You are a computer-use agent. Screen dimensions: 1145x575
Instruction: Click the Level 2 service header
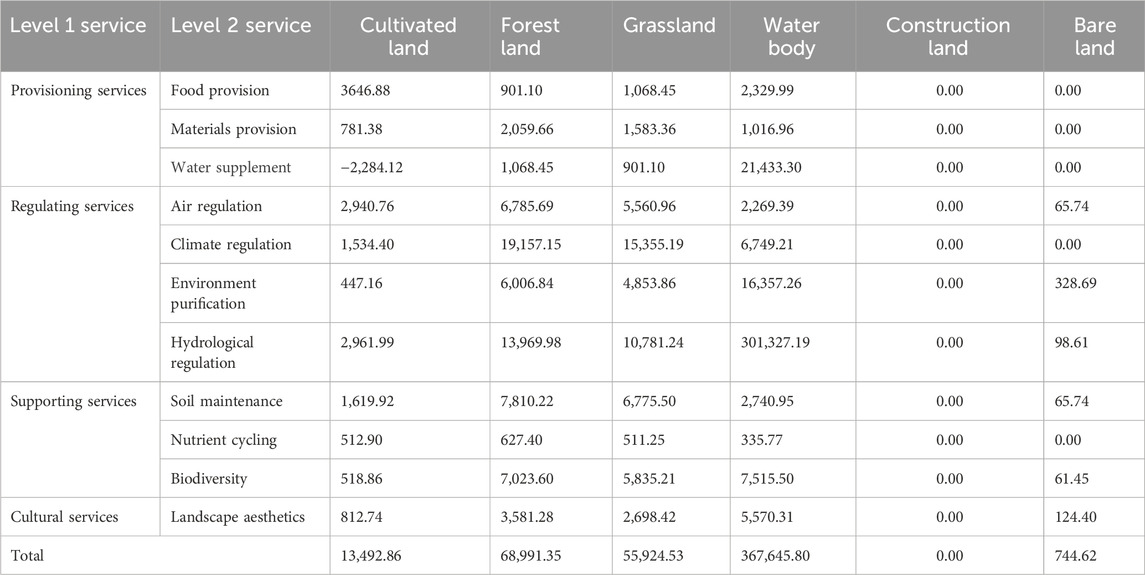tap(240, 26)
